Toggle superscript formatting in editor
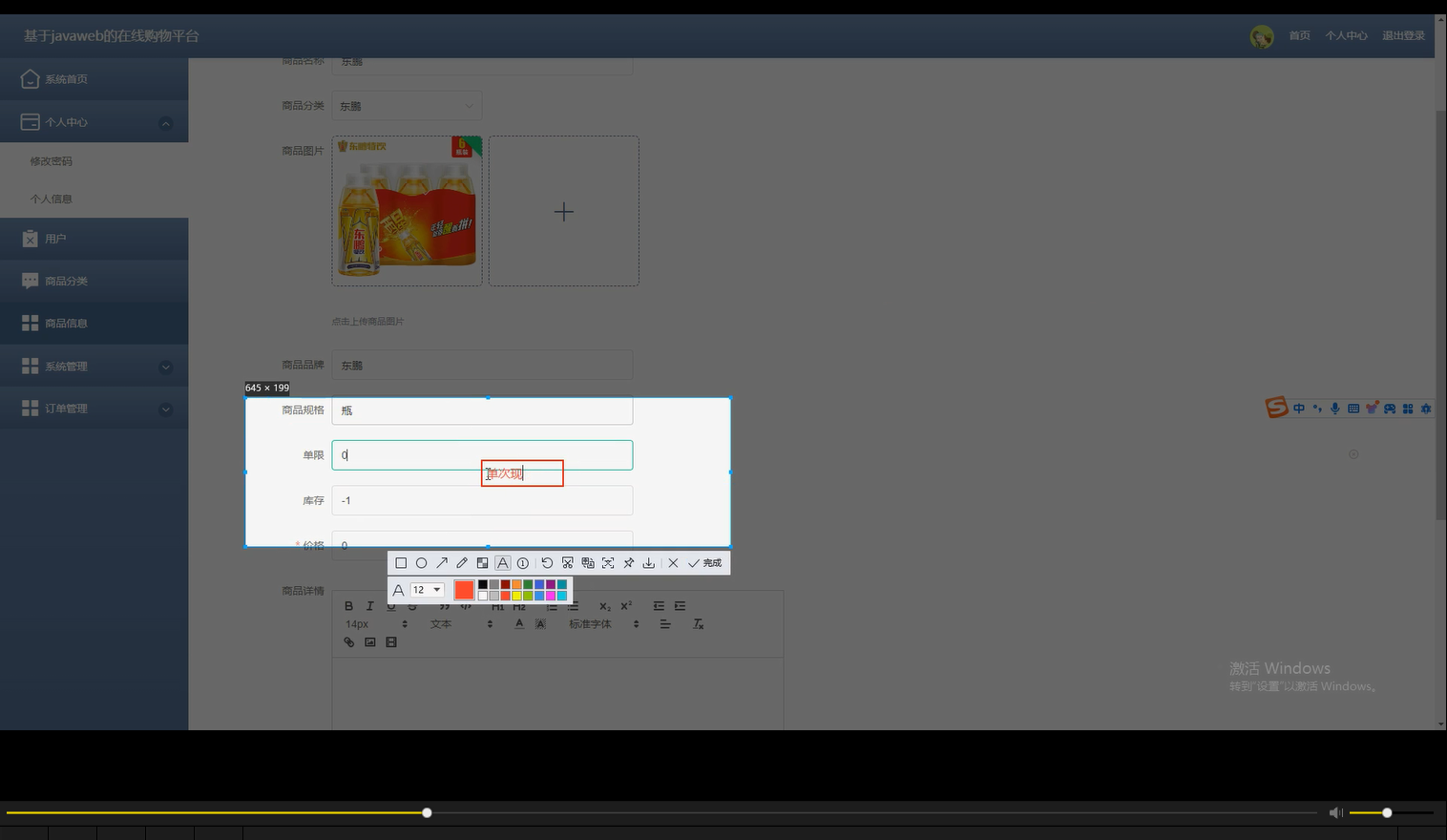 (x=626, y=605)
